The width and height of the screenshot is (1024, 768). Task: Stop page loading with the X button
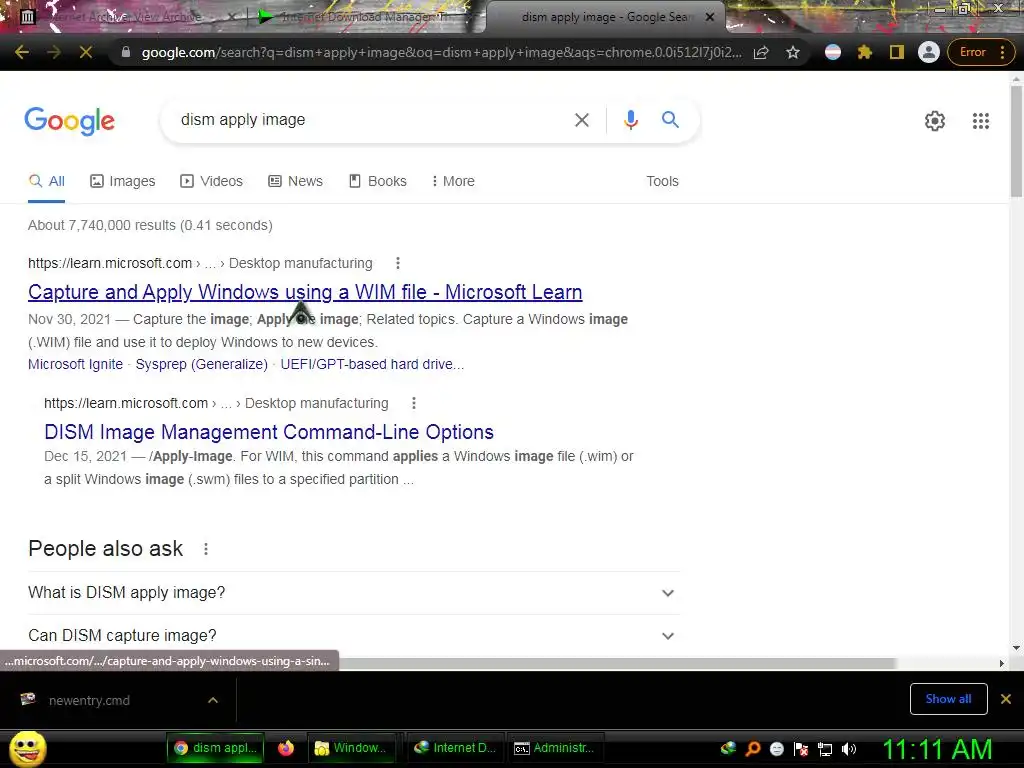[86, 52]
